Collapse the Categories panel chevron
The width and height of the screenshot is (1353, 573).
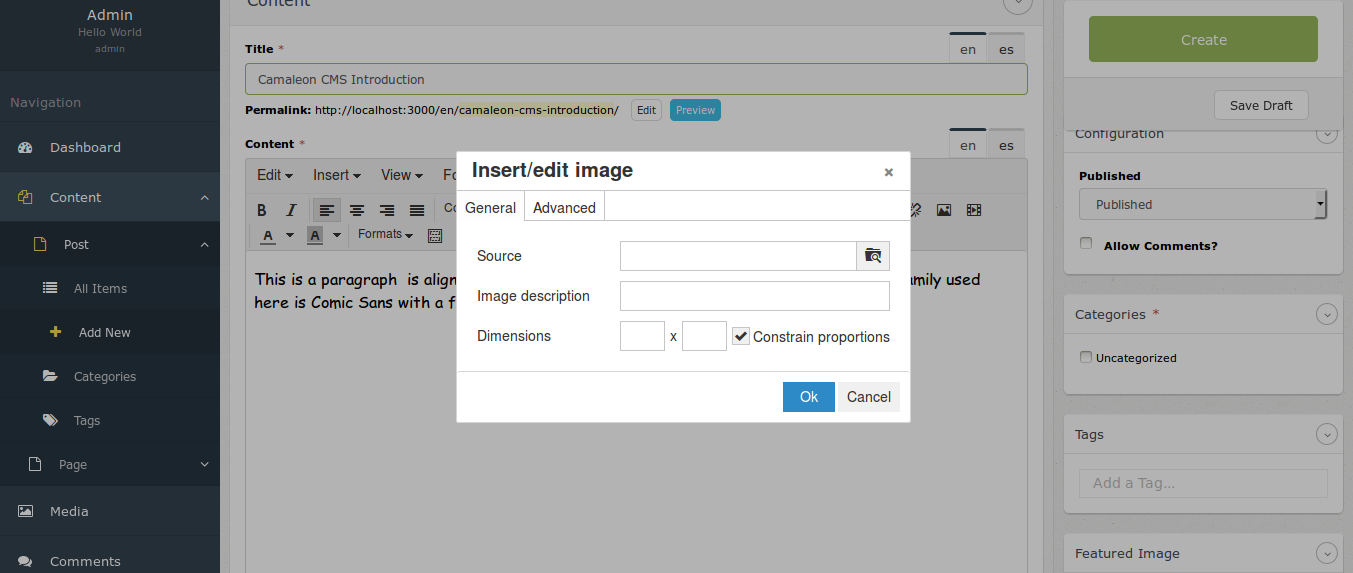(x=1326, y=314)
